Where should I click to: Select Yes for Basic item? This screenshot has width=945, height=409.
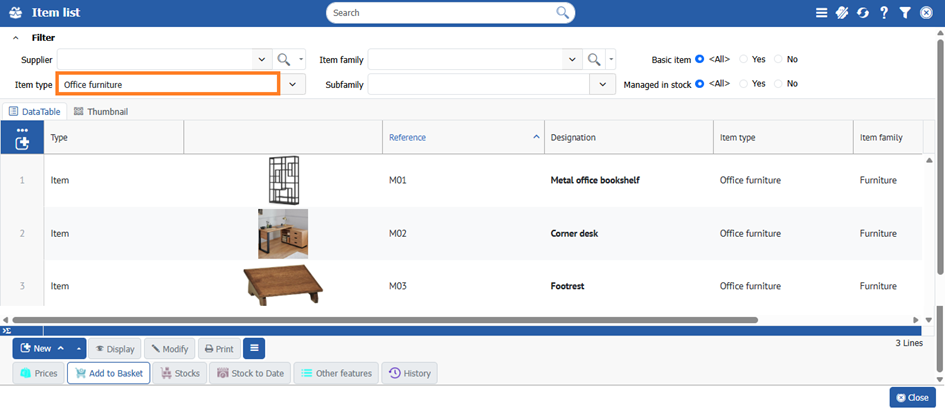coord(744,60)
